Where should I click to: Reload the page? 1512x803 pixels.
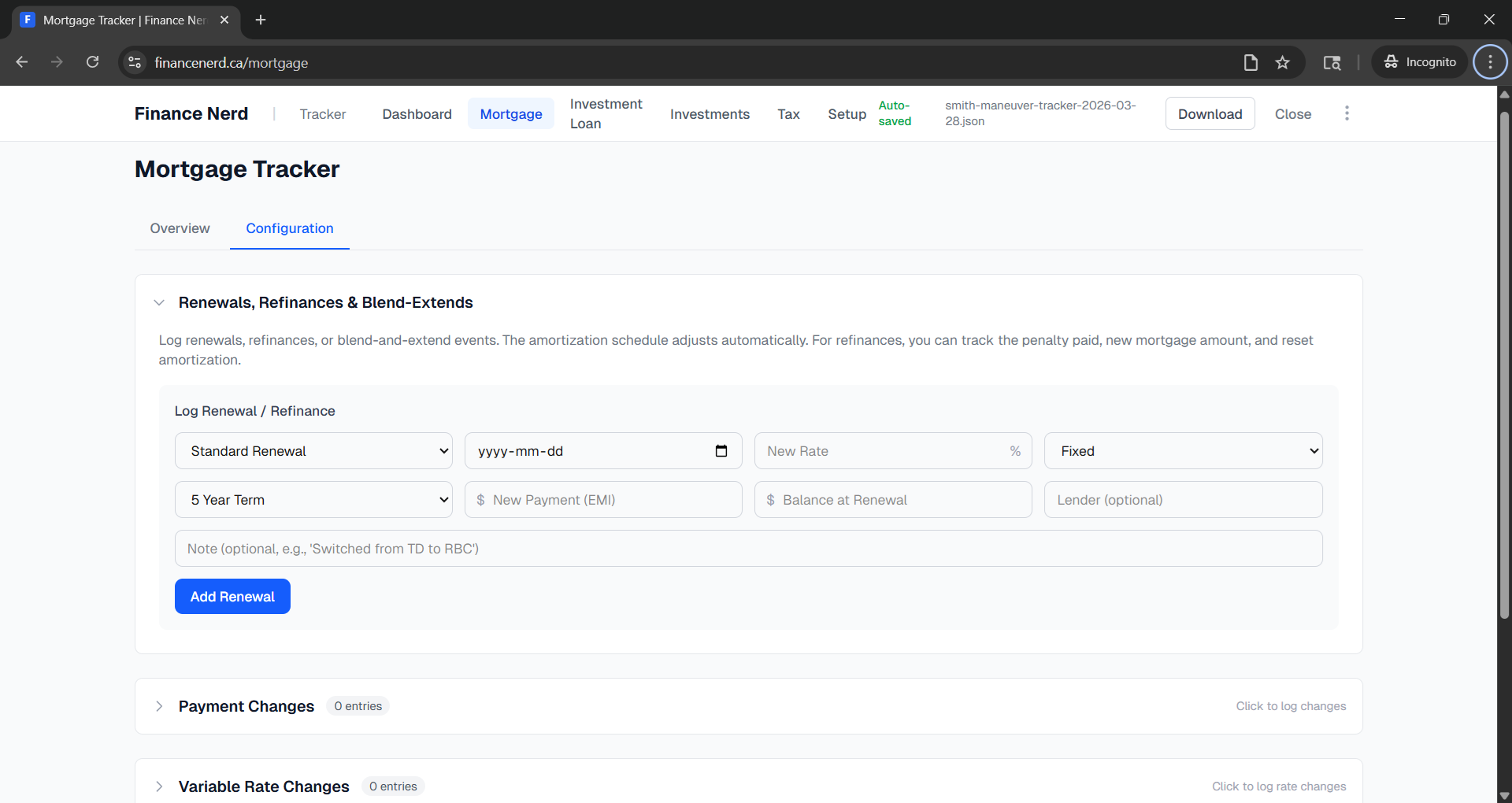[93, 62]
